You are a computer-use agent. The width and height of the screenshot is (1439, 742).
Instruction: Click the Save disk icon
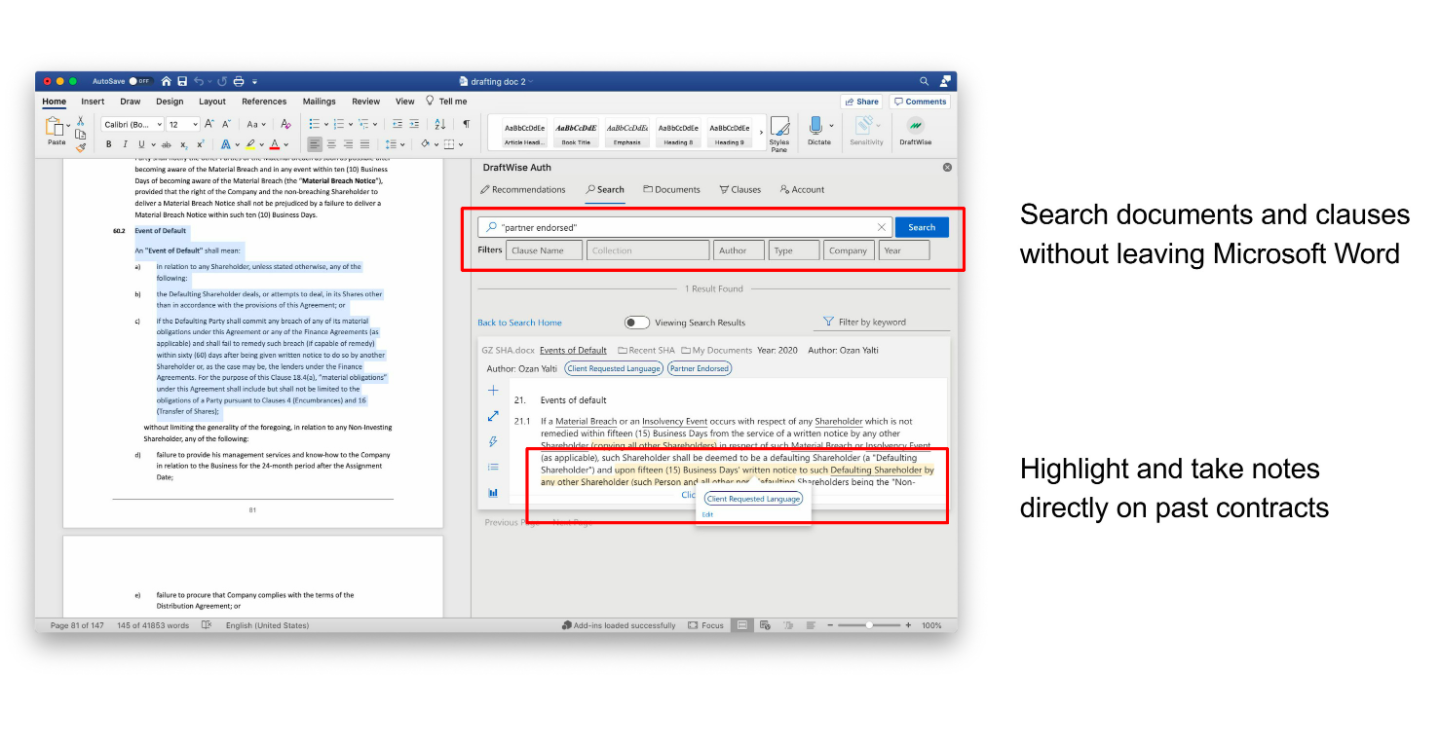[x=182, y=81]
